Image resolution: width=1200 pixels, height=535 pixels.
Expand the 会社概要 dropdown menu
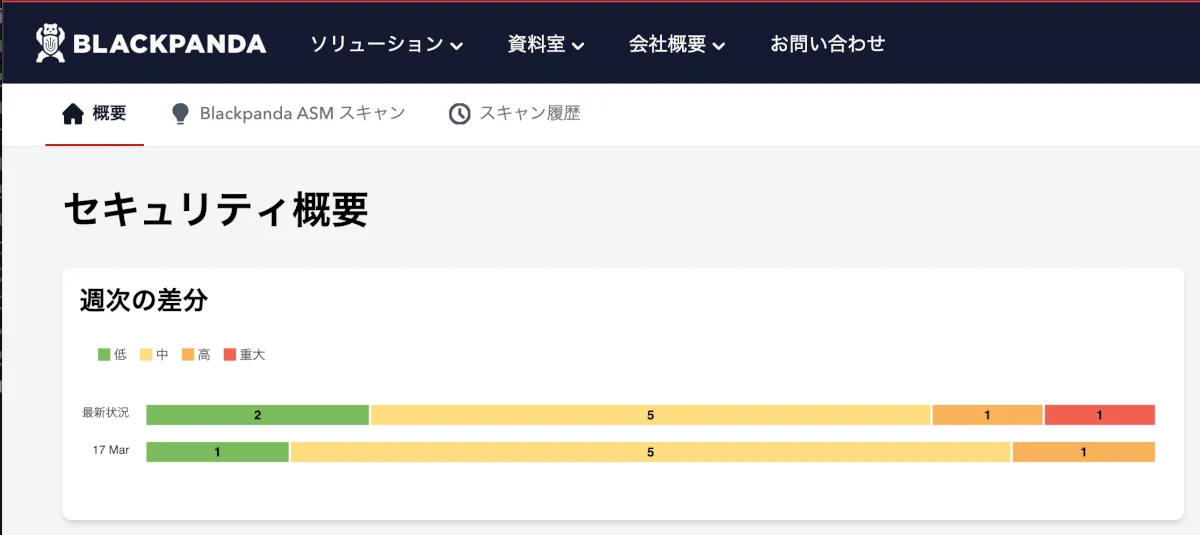pyautogui.click(x=676, y=44)
